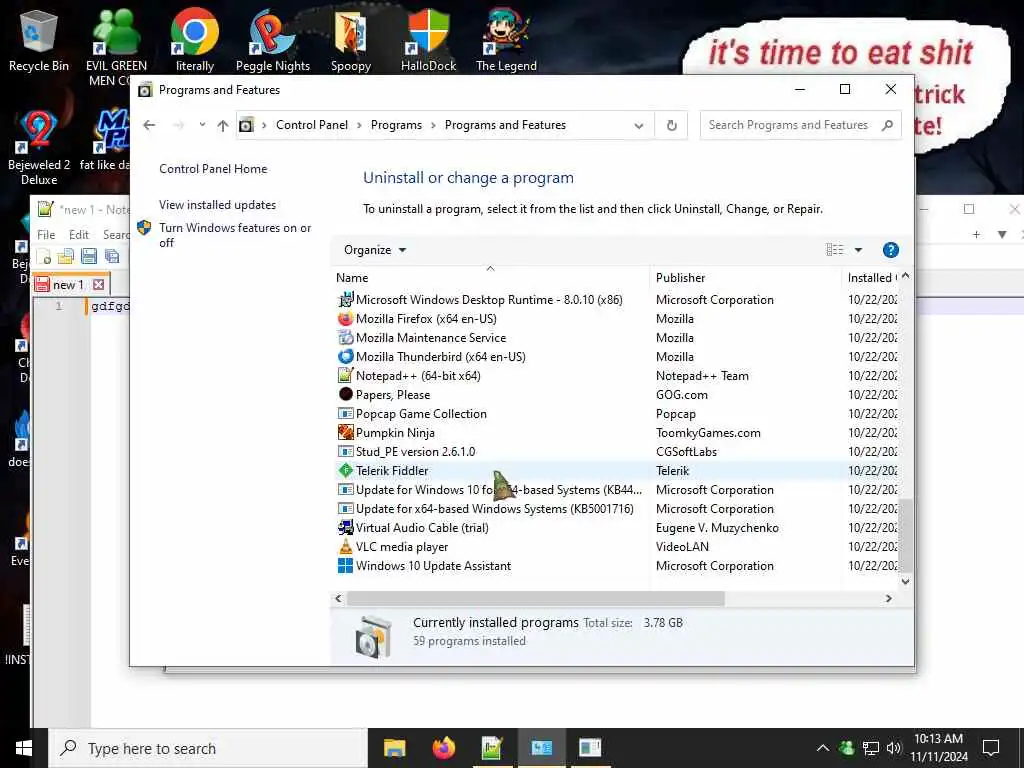Sort list by the Publisher column header
Image resolution: width=1024 pixels, height=768 pixels.
(x=746, y=278)
